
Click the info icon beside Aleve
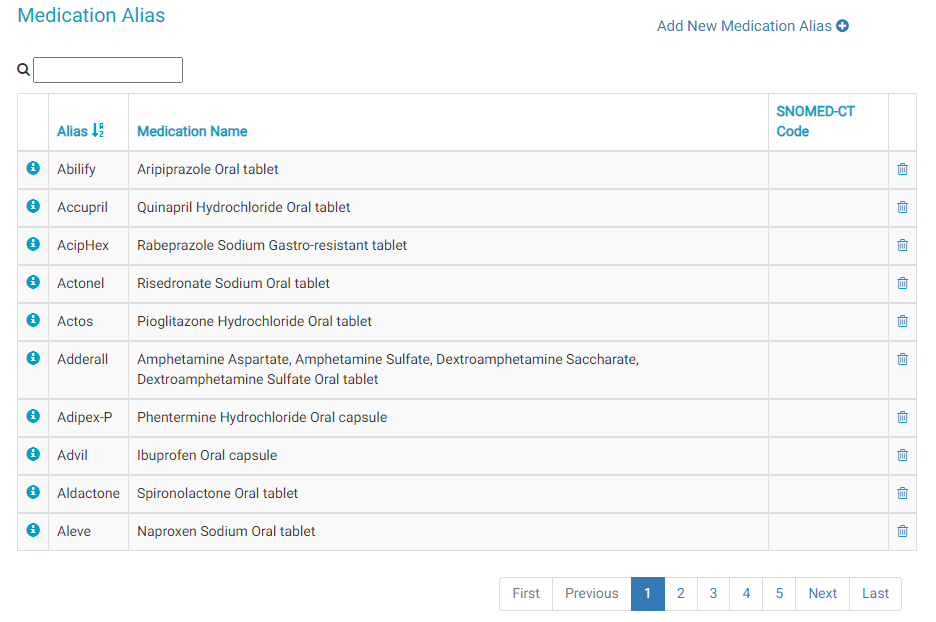tap(33, 530)
